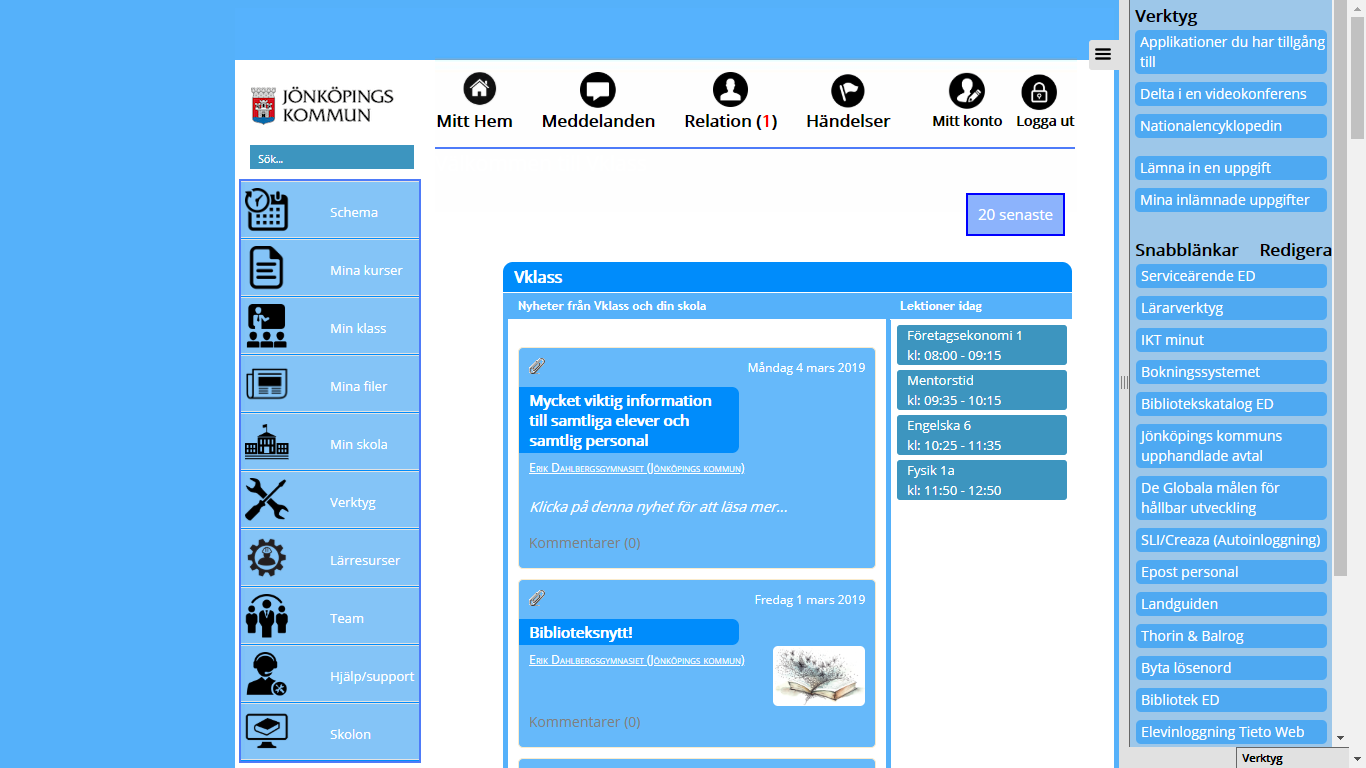Open Mina inlämnade uppgifter
The width and height of the screenshot is (1366, 768).
(x=1231, y=200)
